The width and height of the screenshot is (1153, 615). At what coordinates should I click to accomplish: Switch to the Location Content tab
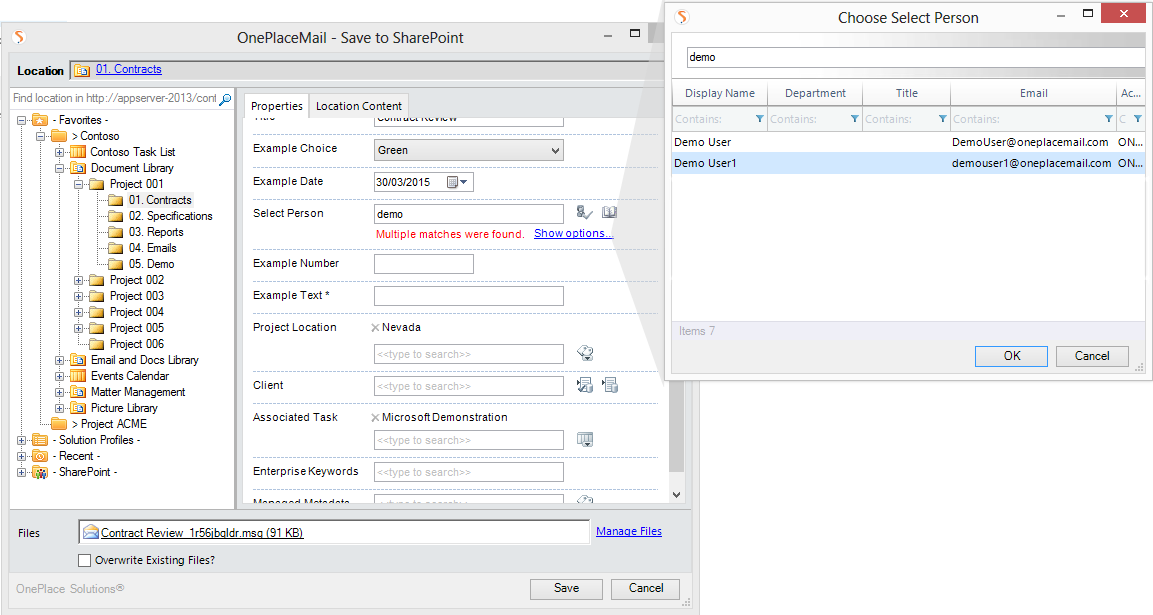click(358, 106)
